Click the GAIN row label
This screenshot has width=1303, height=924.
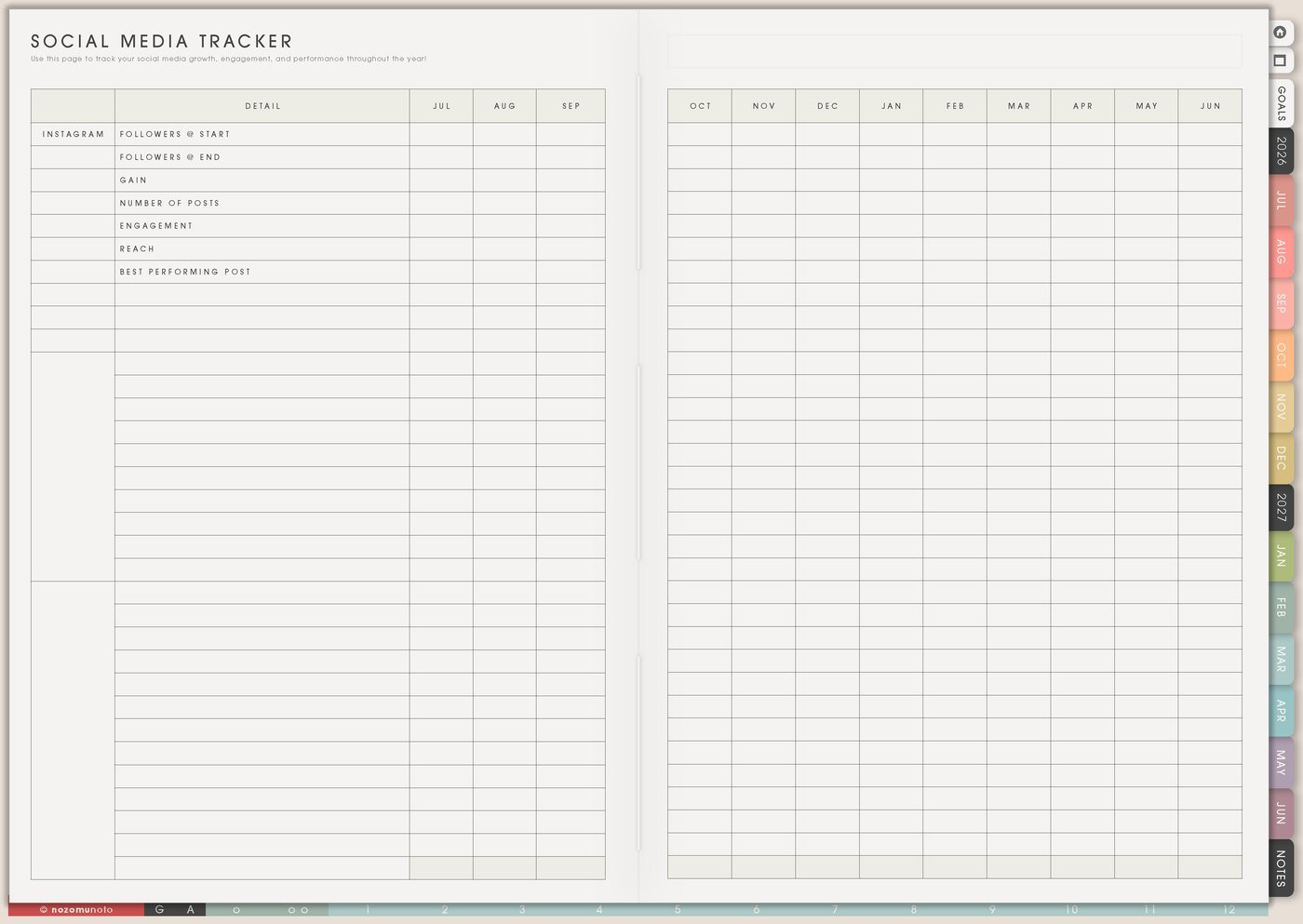[x=133, y=181]
